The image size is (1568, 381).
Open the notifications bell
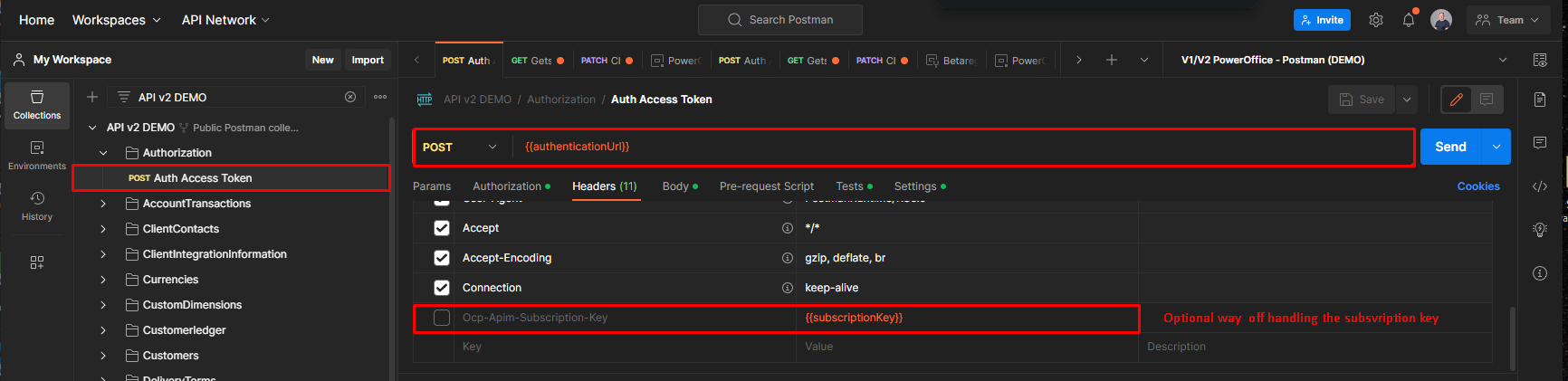(x=1409, y=20)
